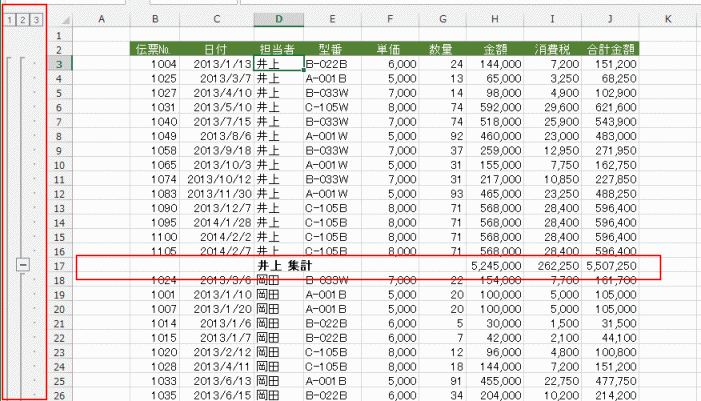The height and width of the screenshot is (401, 701).
Task: Select row 2 header
Action: click(x=58, y=48)
